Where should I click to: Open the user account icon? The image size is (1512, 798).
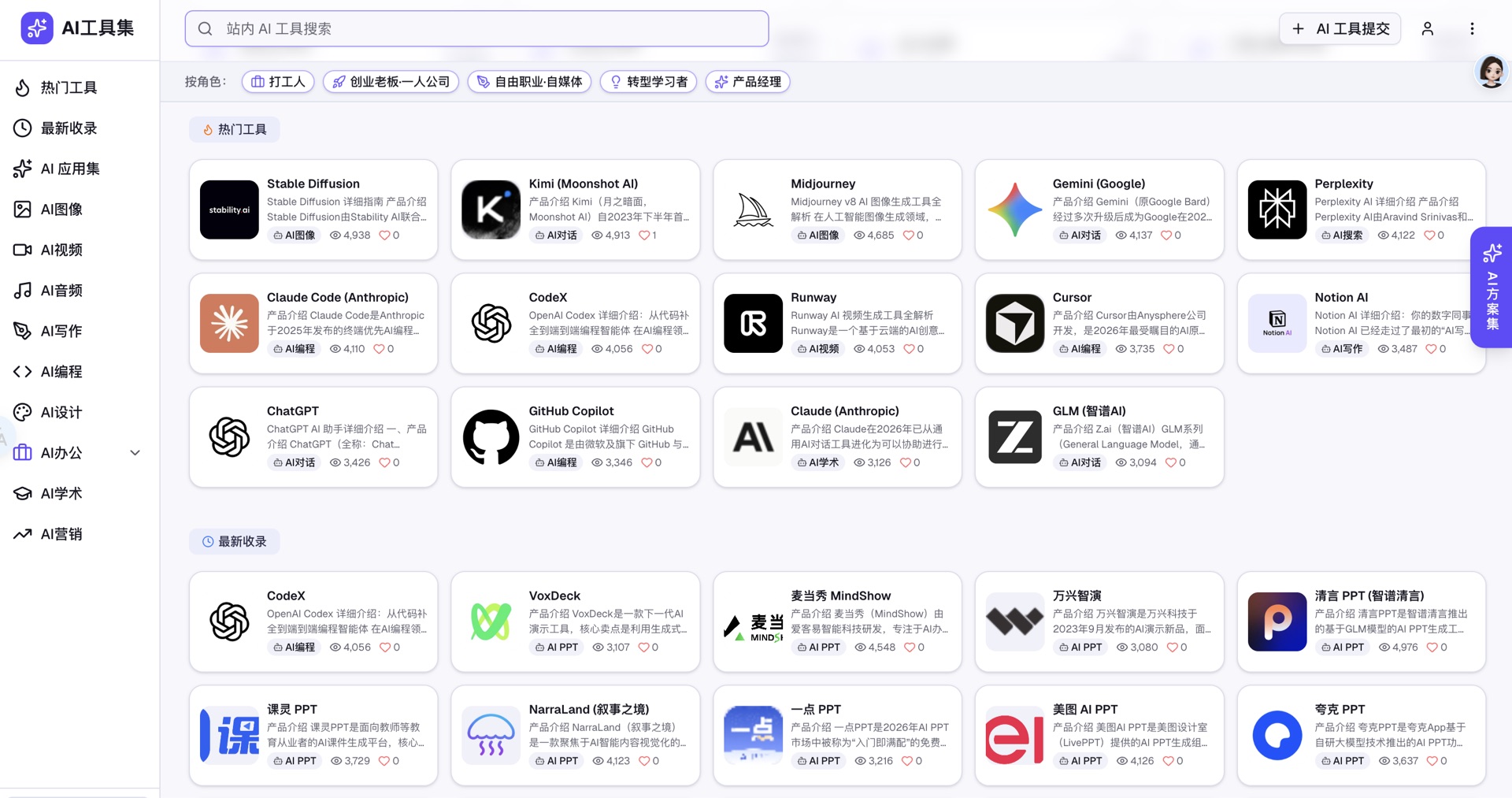(1427, 29)
